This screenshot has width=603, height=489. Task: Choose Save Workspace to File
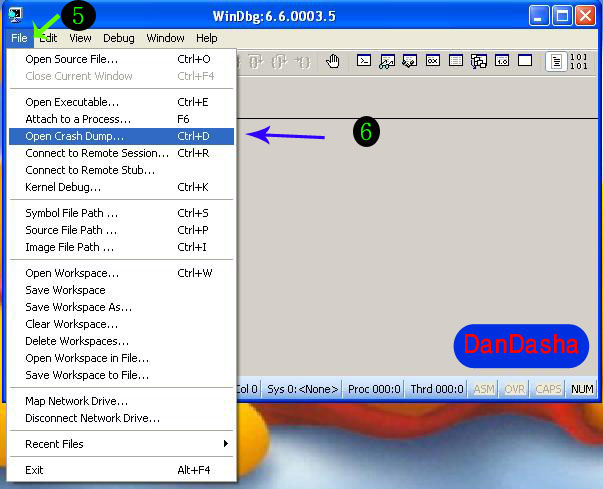click(x=121, y=375)
